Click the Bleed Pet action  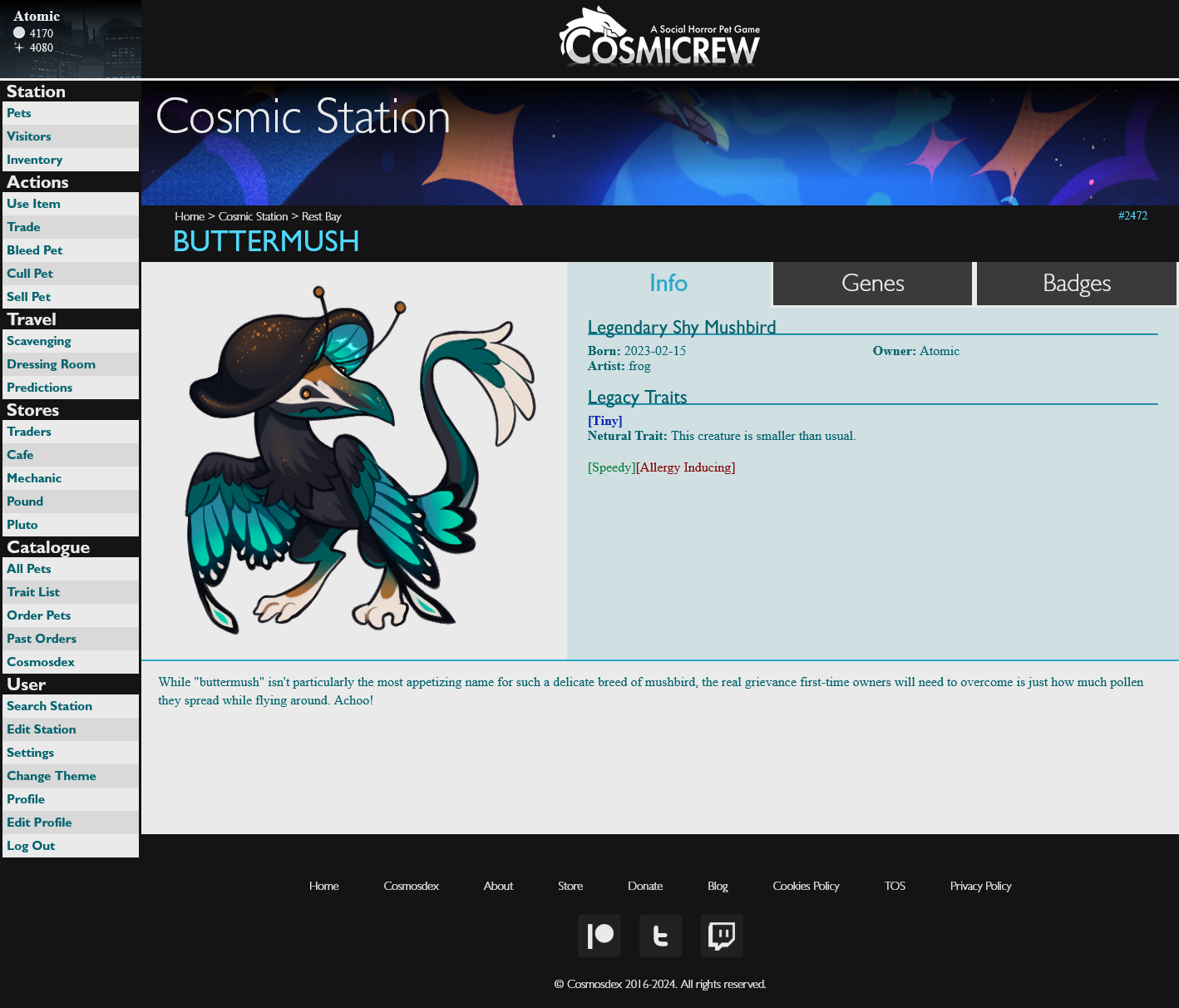coord(34,250)
